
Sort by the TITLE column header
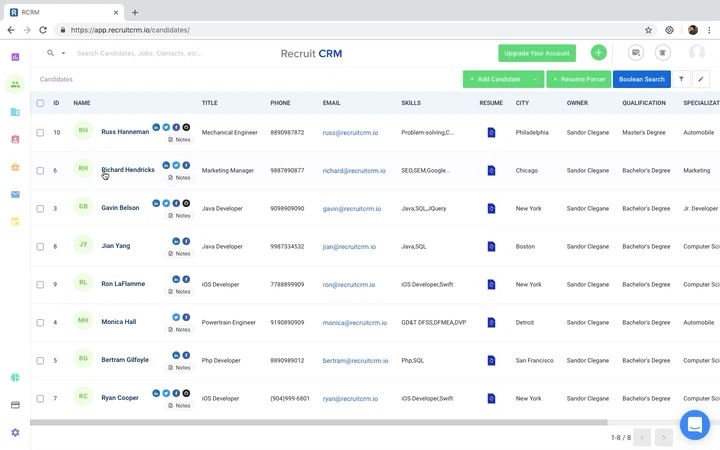[209, 103]
